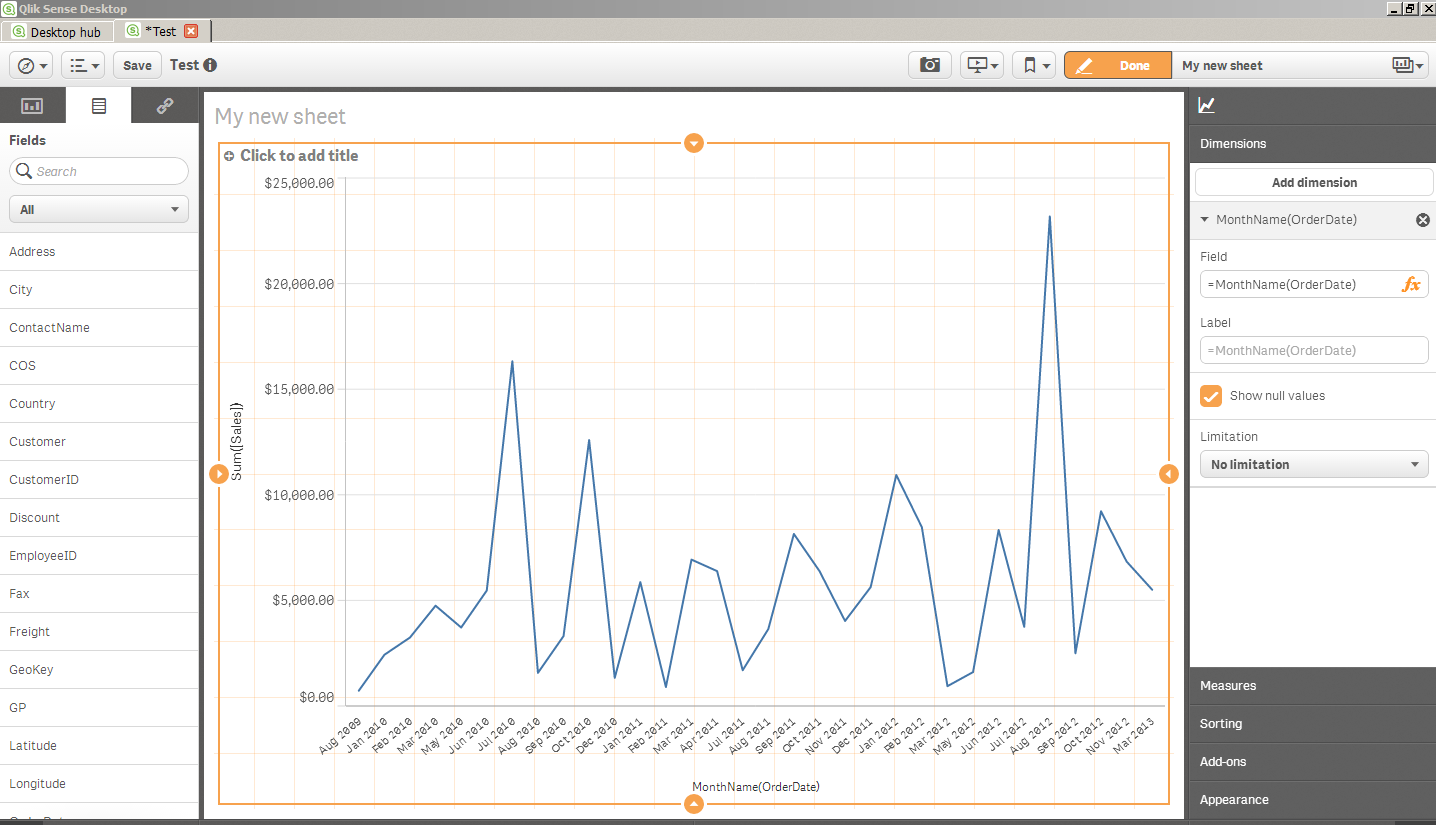1436x825 pixels.
Task: Select the Latitude field
Action: click(x=99, y=746)
